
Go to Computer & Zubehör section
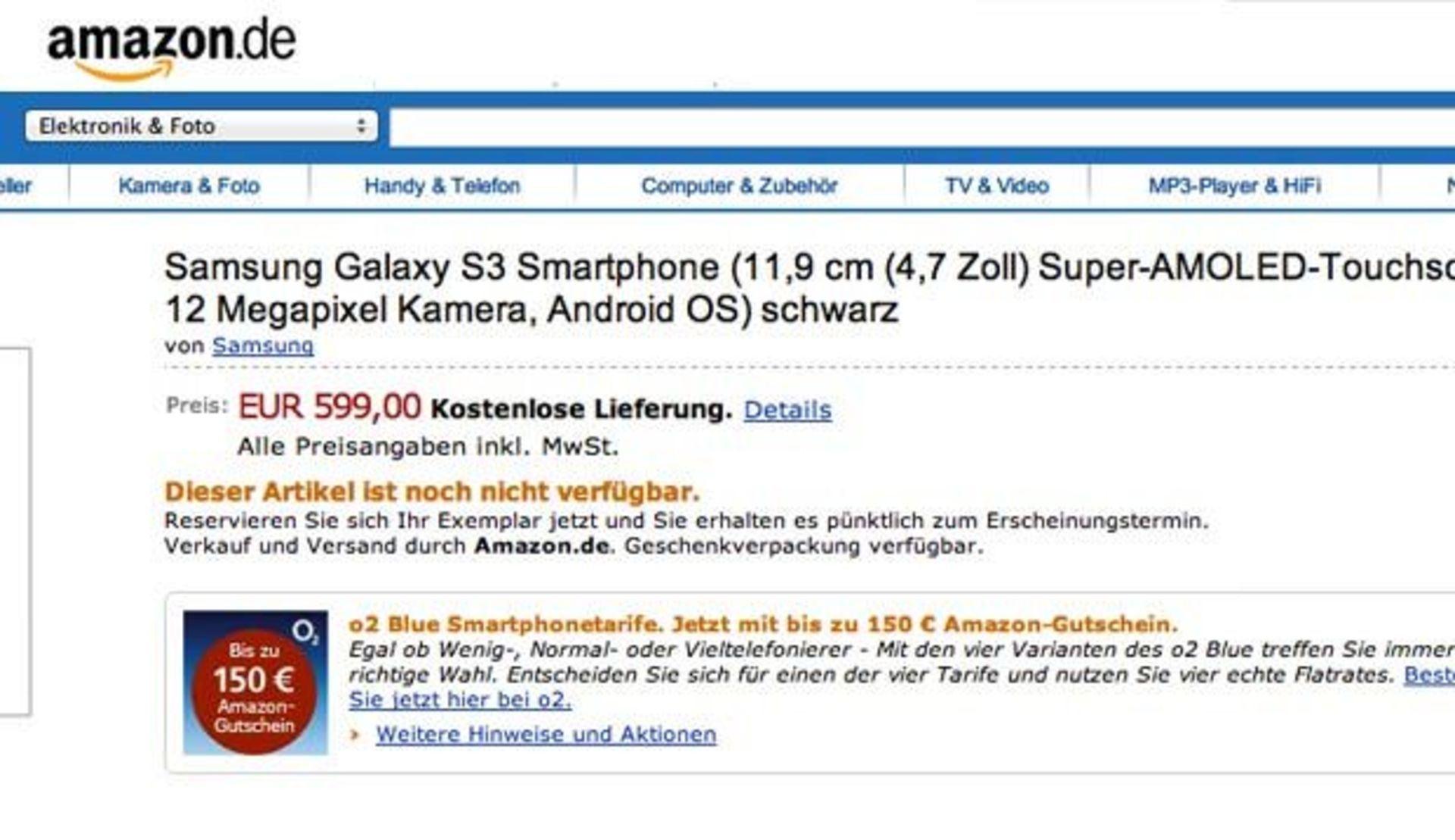point(739,186)
